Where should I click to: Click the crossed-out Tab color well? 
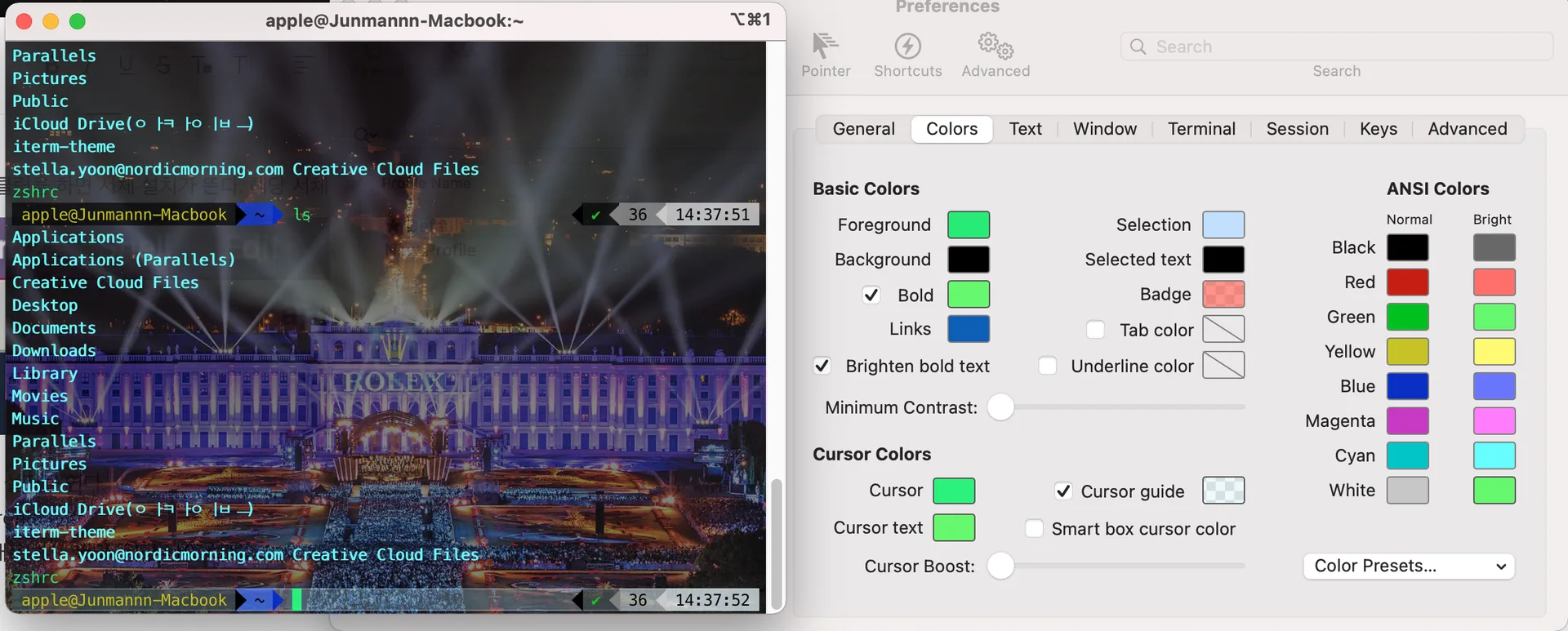pos(1223,329)
